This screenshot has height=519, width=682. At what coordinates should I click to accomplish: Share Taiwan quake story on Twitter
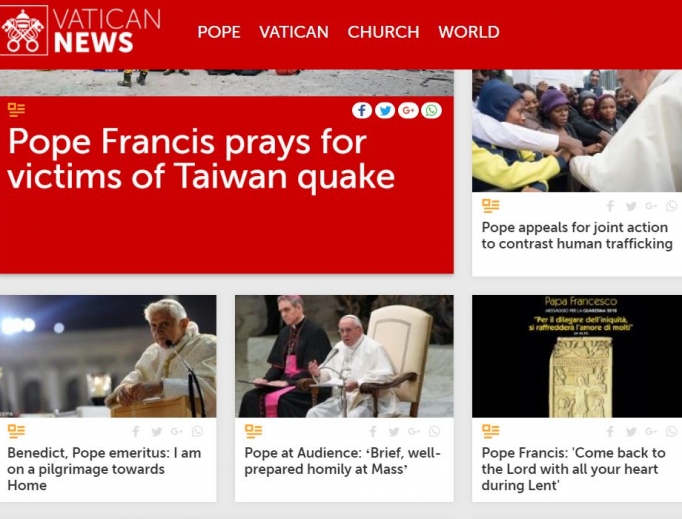point(385,110)
